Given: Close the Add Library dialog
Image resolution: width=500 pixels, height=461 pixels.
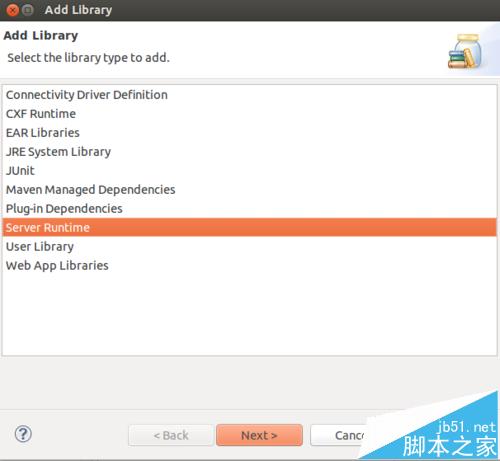Looking at the screenshot, I should [13, 10].
